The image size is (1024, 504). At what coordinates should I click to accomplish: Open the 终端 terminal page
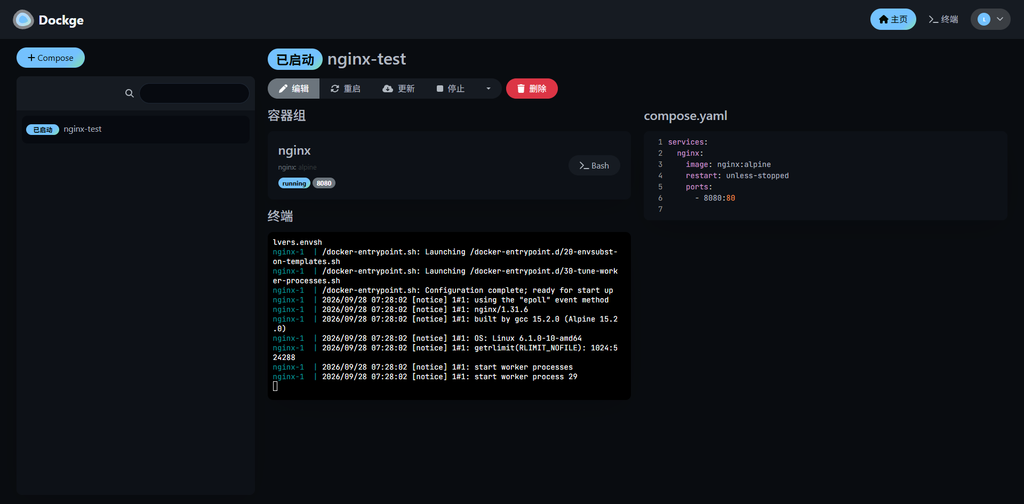click(943, 20)
